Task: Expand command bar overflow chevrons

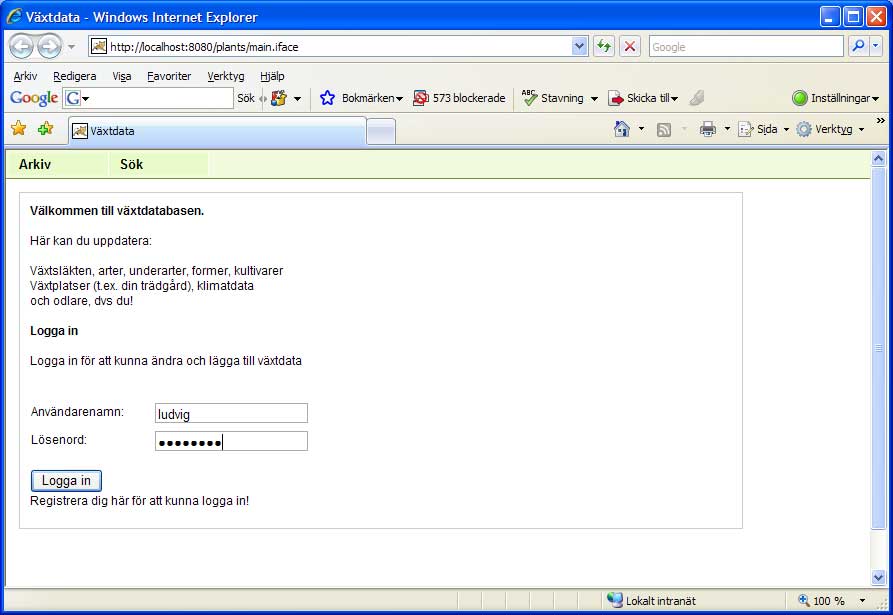Action: pyautogui.click(x=880, y=121)
